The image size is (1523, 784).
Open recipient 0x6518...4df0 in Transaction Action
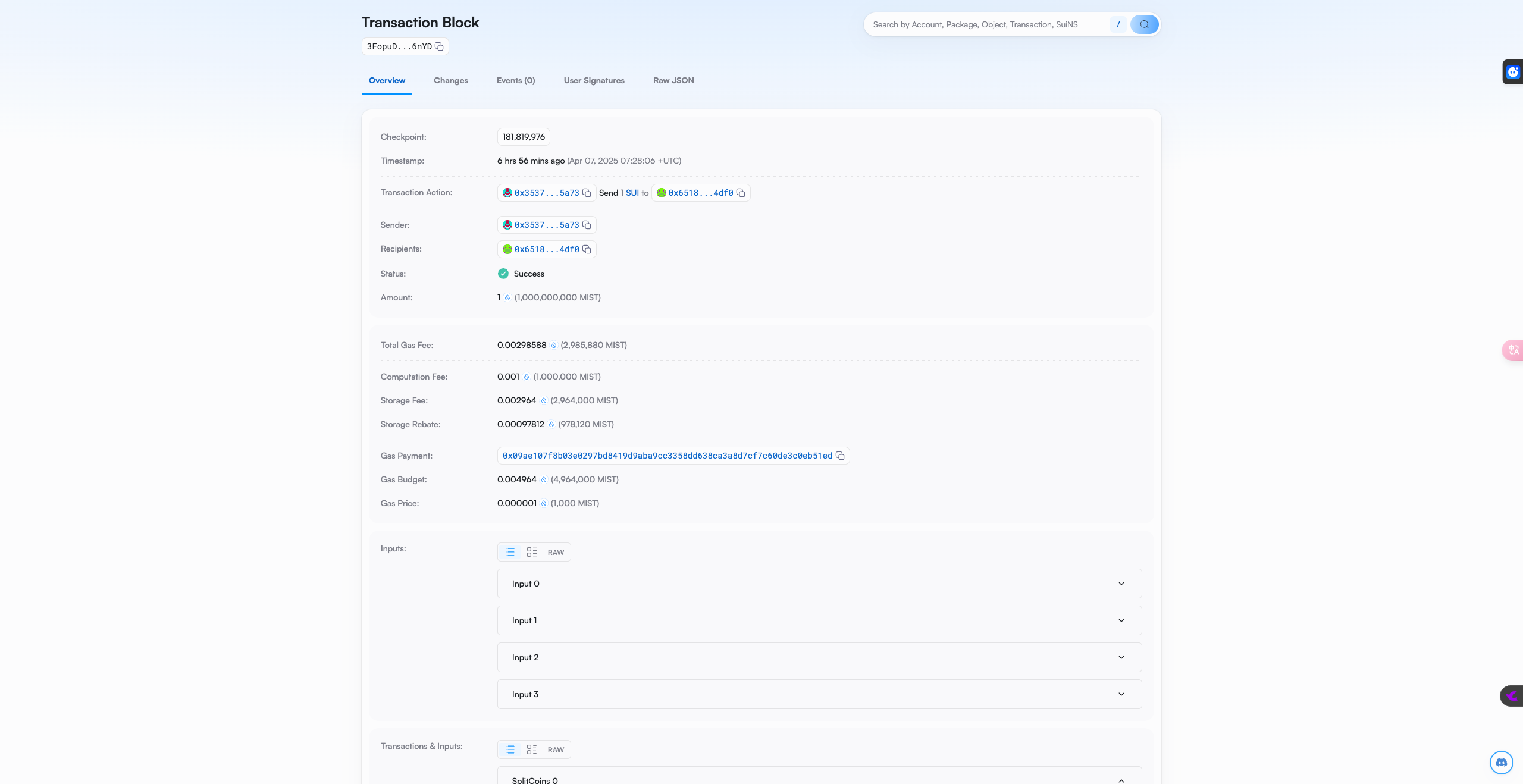click(x=701, y=193)
